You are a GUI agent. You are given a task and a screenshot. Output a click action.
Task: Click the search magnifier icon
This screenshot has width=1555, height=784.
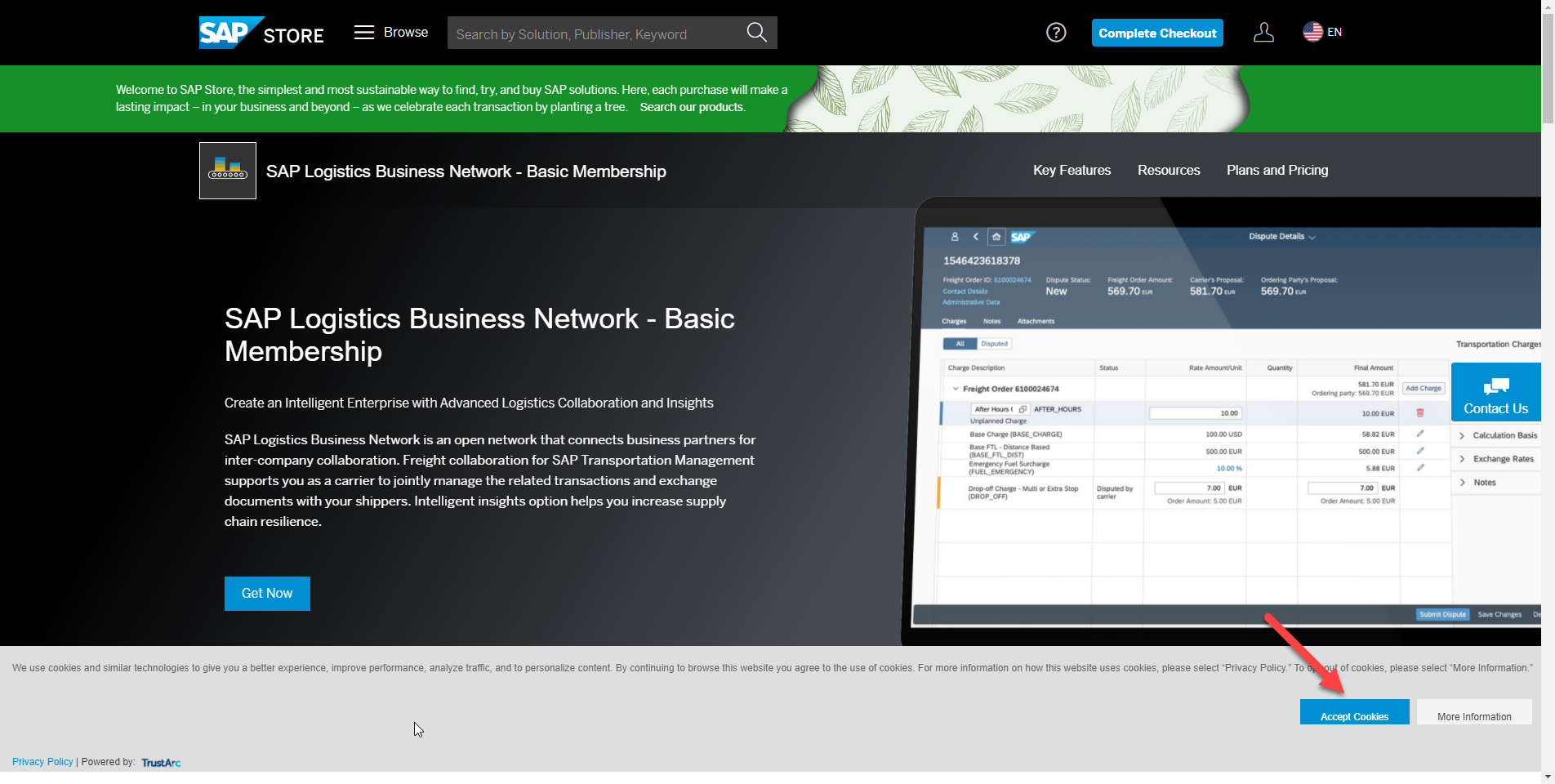tap(757, 33)
